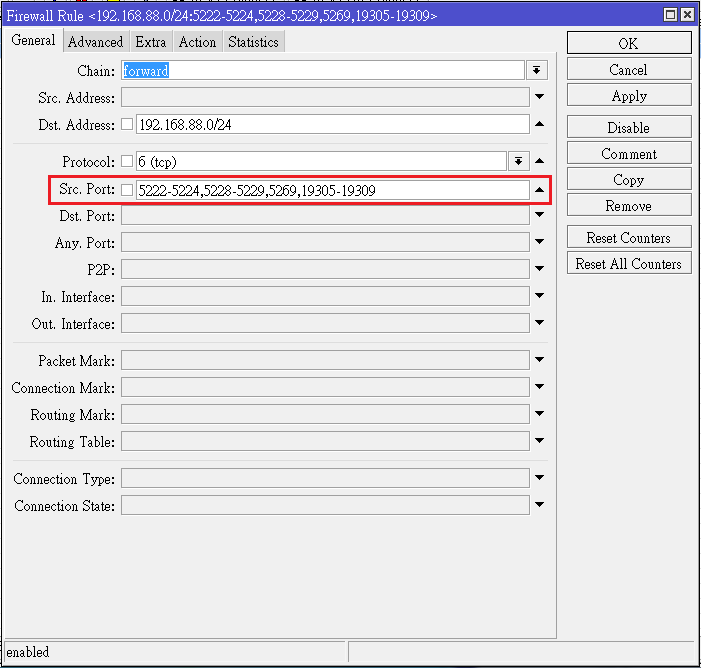Toggle the Src. Port invert checkbox
Image resolution: width=701 pixels, height=668 pixels.
pyautogui.click(x=127, y=190)
